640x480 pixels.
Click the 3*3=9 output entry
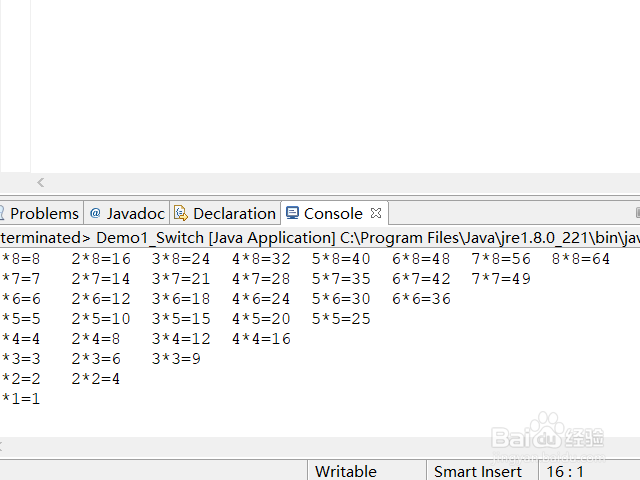tap(176, 359)
